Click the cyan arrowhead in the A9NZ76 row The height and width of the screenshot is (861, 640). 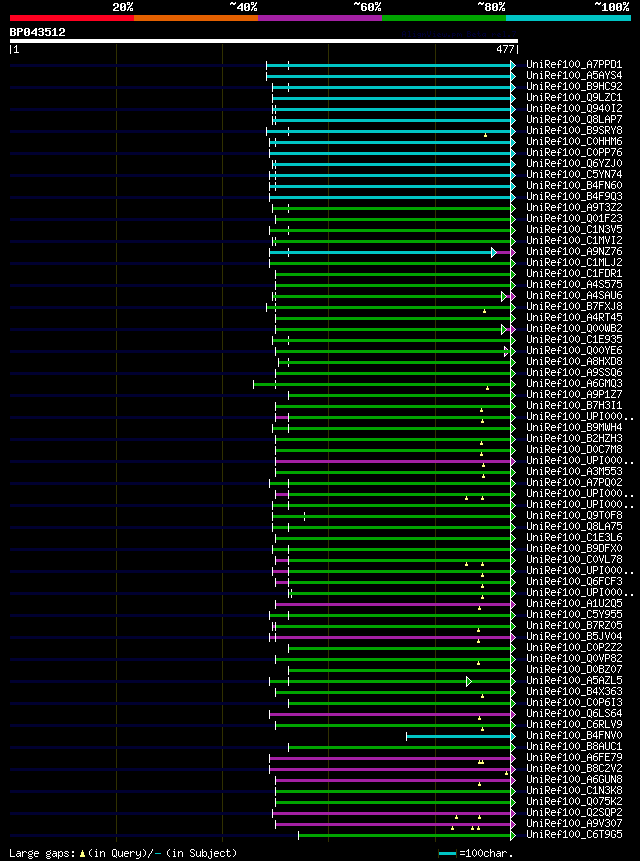click(493, 252)
